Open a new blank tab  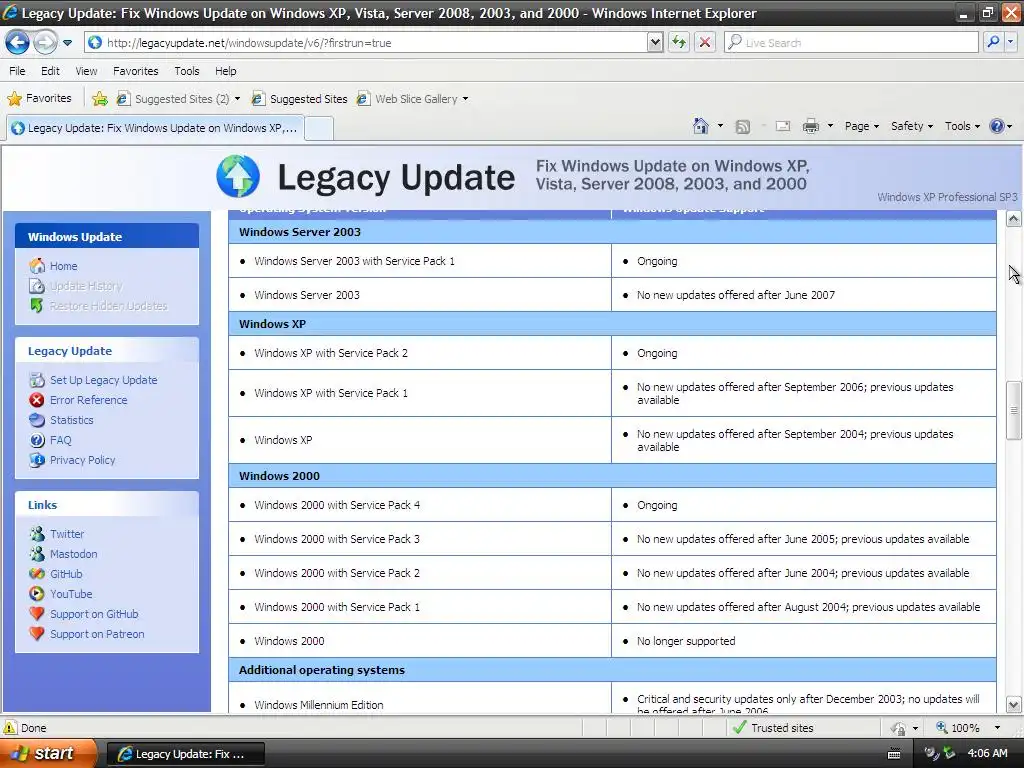click(x=319, y=128)
